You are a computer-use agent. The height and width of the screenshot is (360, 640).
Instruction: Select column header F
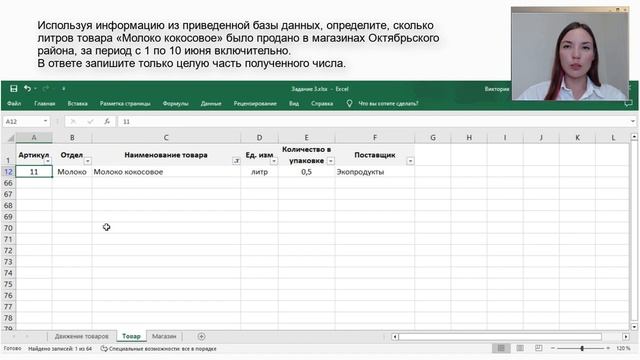(375, 138)
